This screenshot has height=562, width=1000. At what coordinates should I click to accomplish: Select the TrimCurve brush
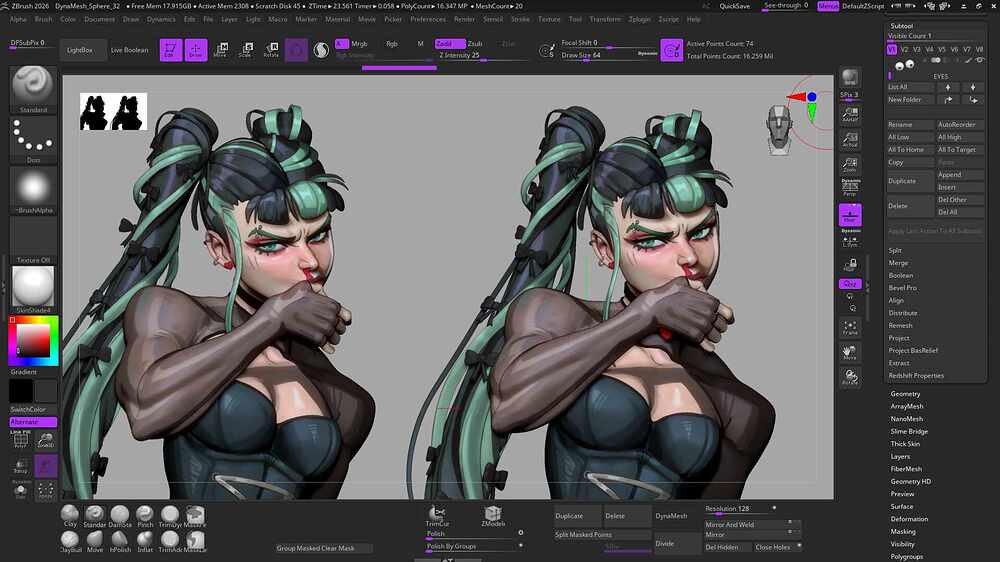point(437,516)
